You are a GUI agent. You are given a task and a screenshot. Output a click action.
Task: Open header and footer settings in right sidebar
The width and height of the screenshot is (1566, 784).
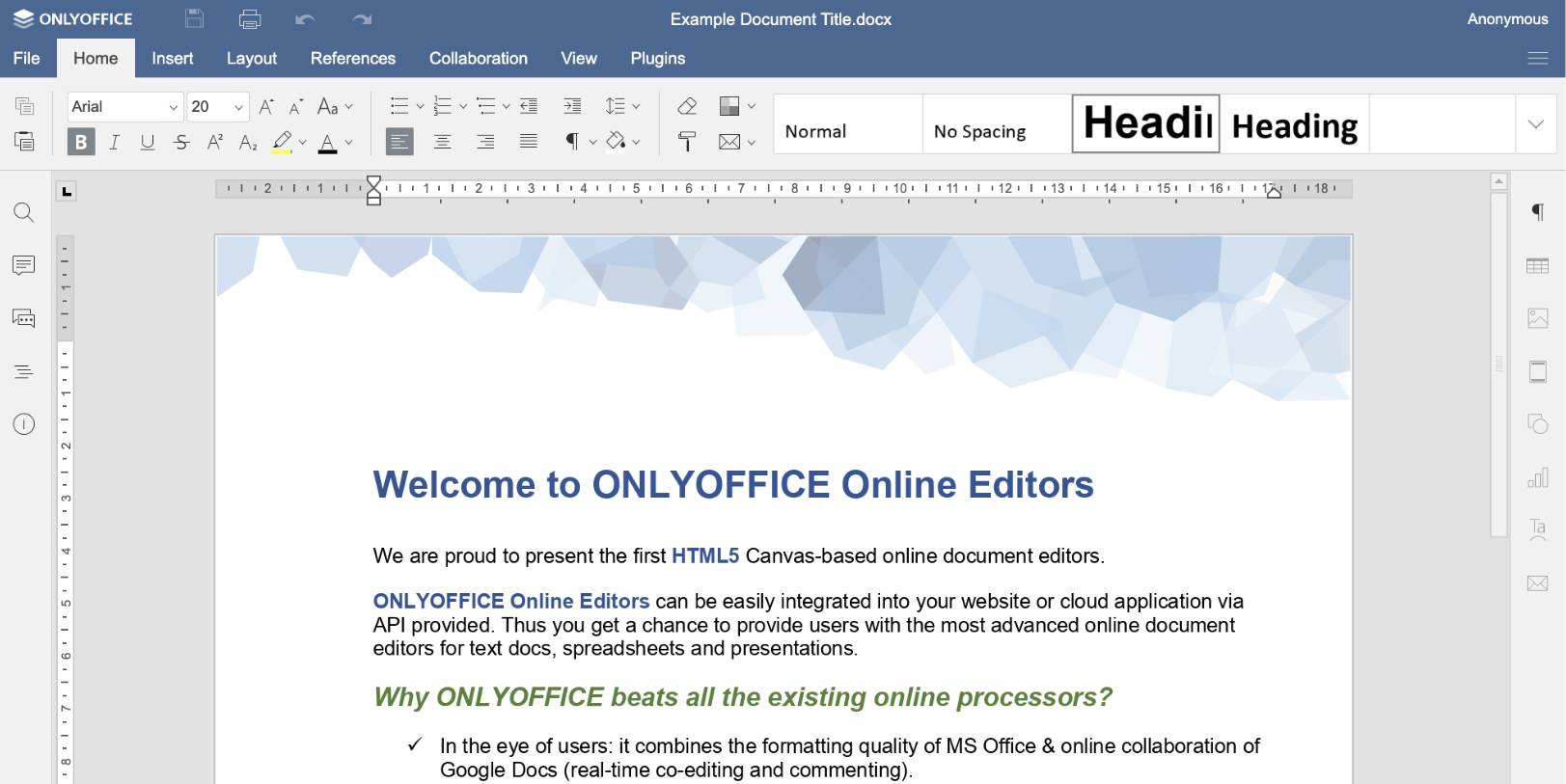click(1538, 371)
